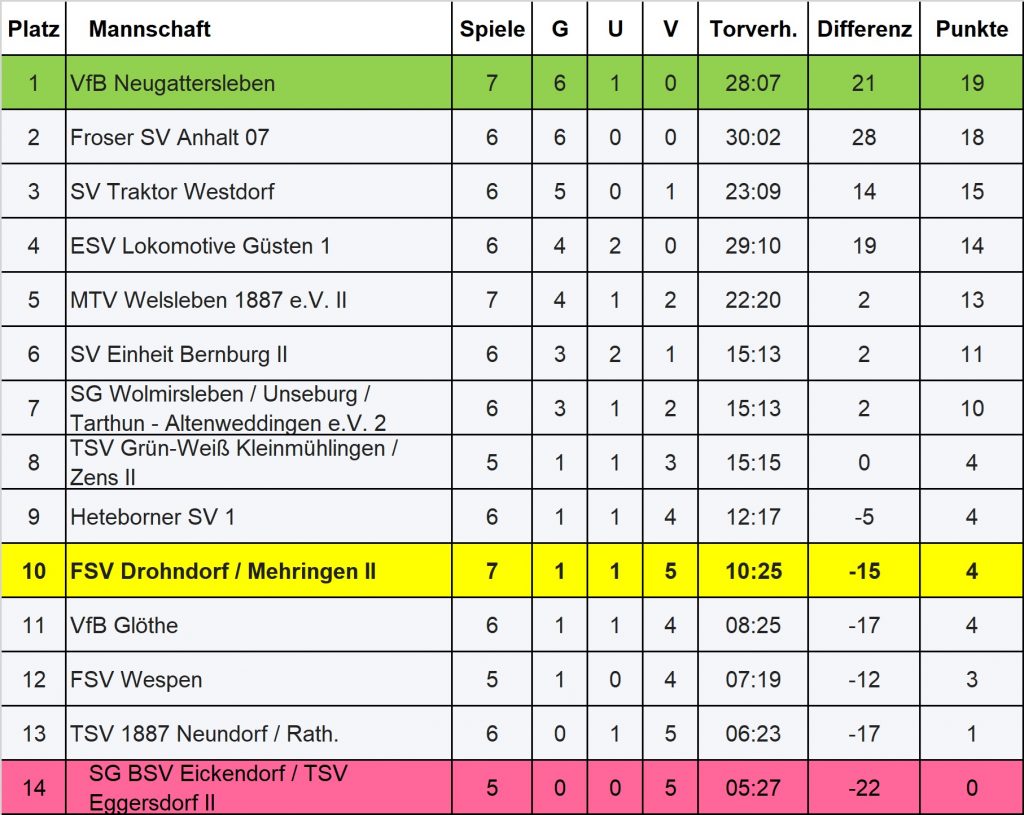Click the Torverh. column header
1024x815 pixels.
(x=753, y=29)
